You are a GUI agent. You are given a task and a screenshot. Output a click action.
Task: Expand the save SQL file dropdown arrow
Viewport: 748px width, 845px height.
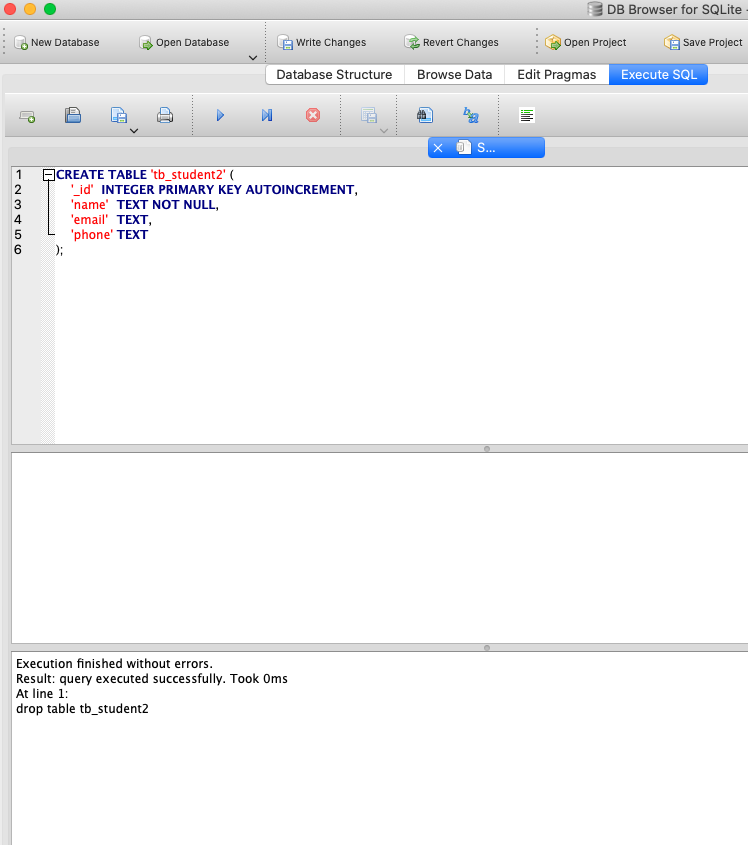tap(134, 130)
